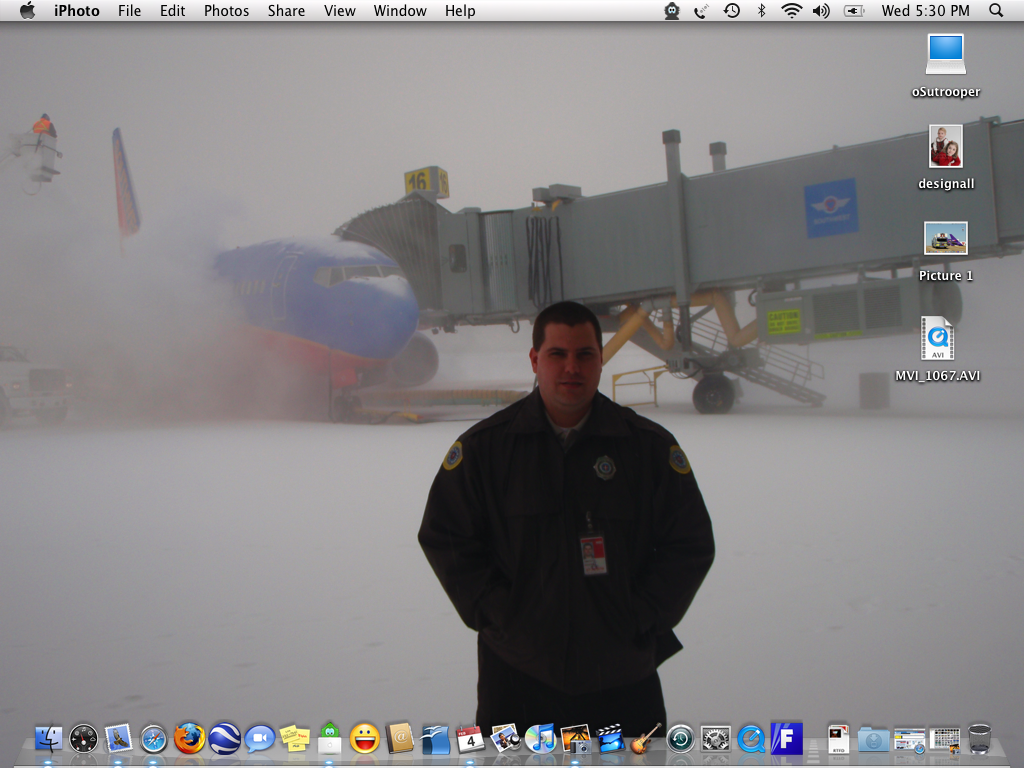Launch iTunes from the Dock
The width and height of the screenshot is (1024, 768).
tap(540, 739)
